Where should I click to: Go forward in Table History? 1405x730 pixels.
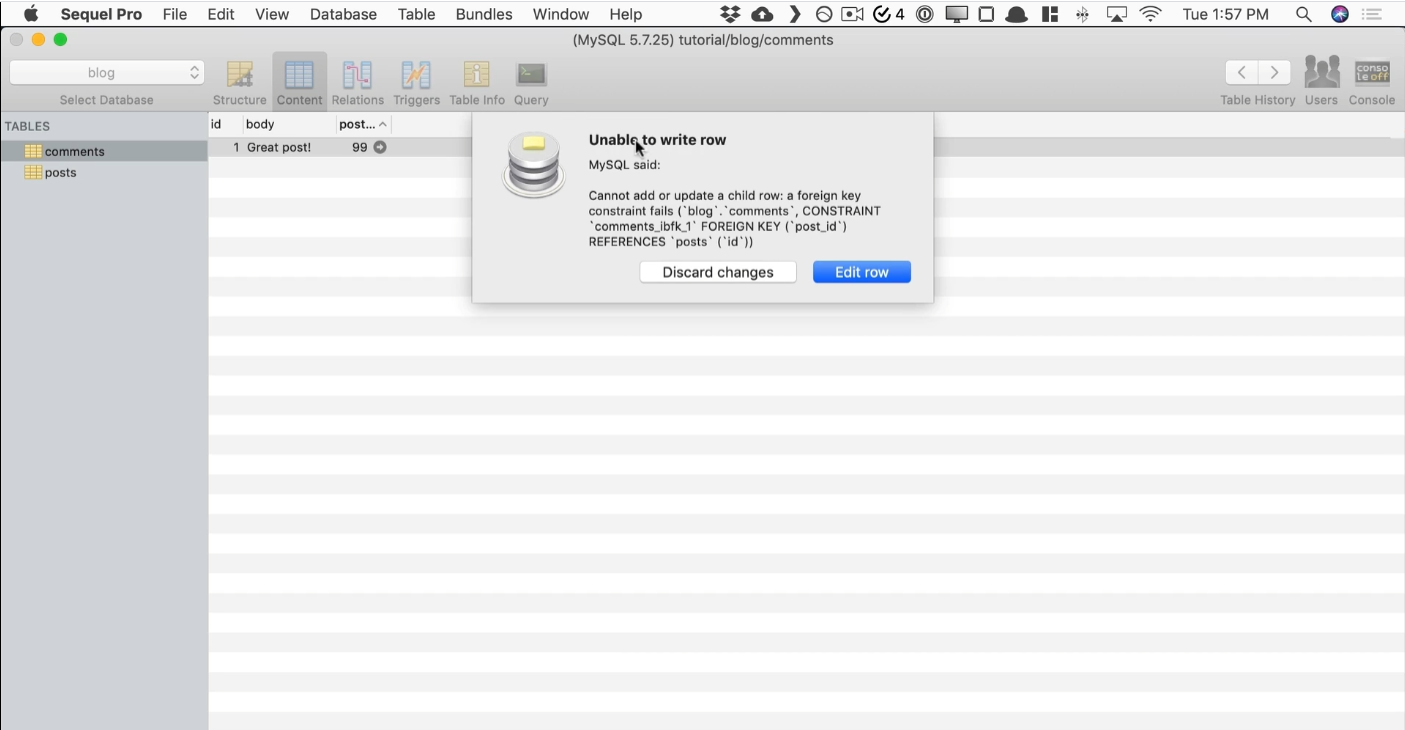point(1274,72)
